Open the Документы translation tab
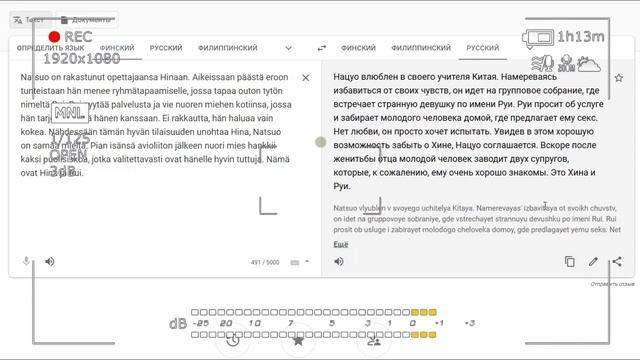 tap(87, 20)
